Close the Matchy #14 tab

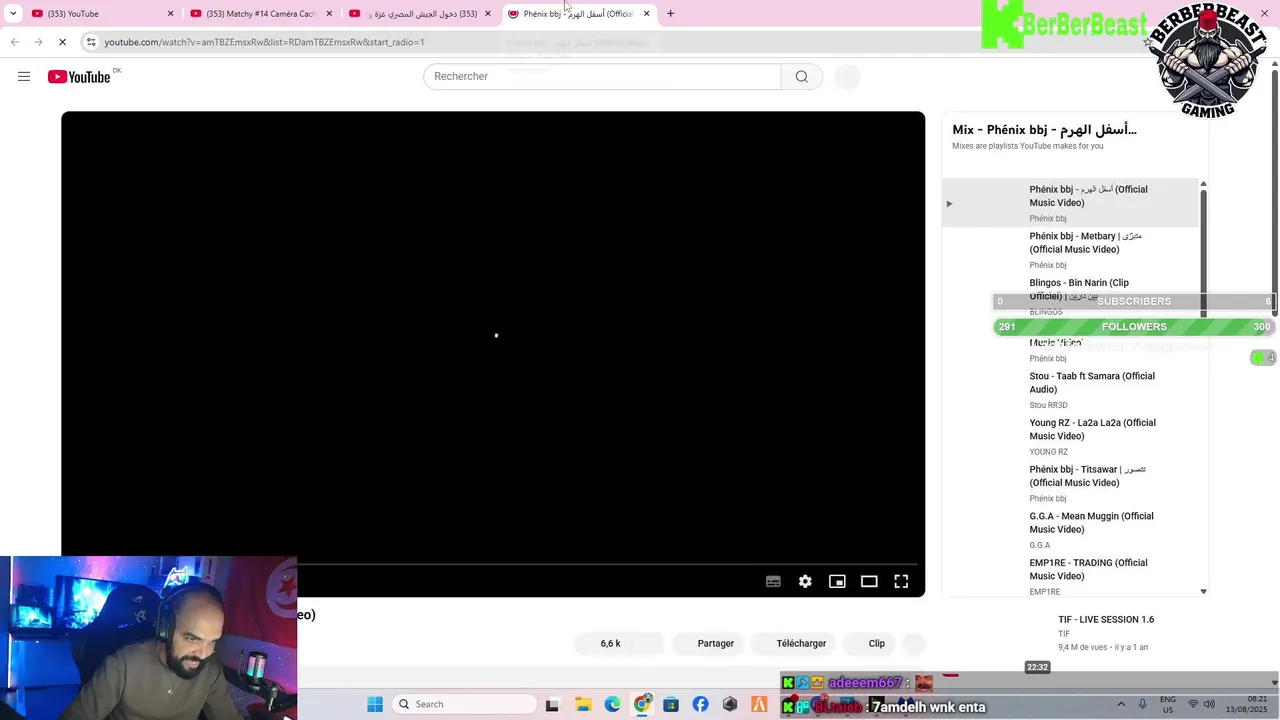[329, 14]
